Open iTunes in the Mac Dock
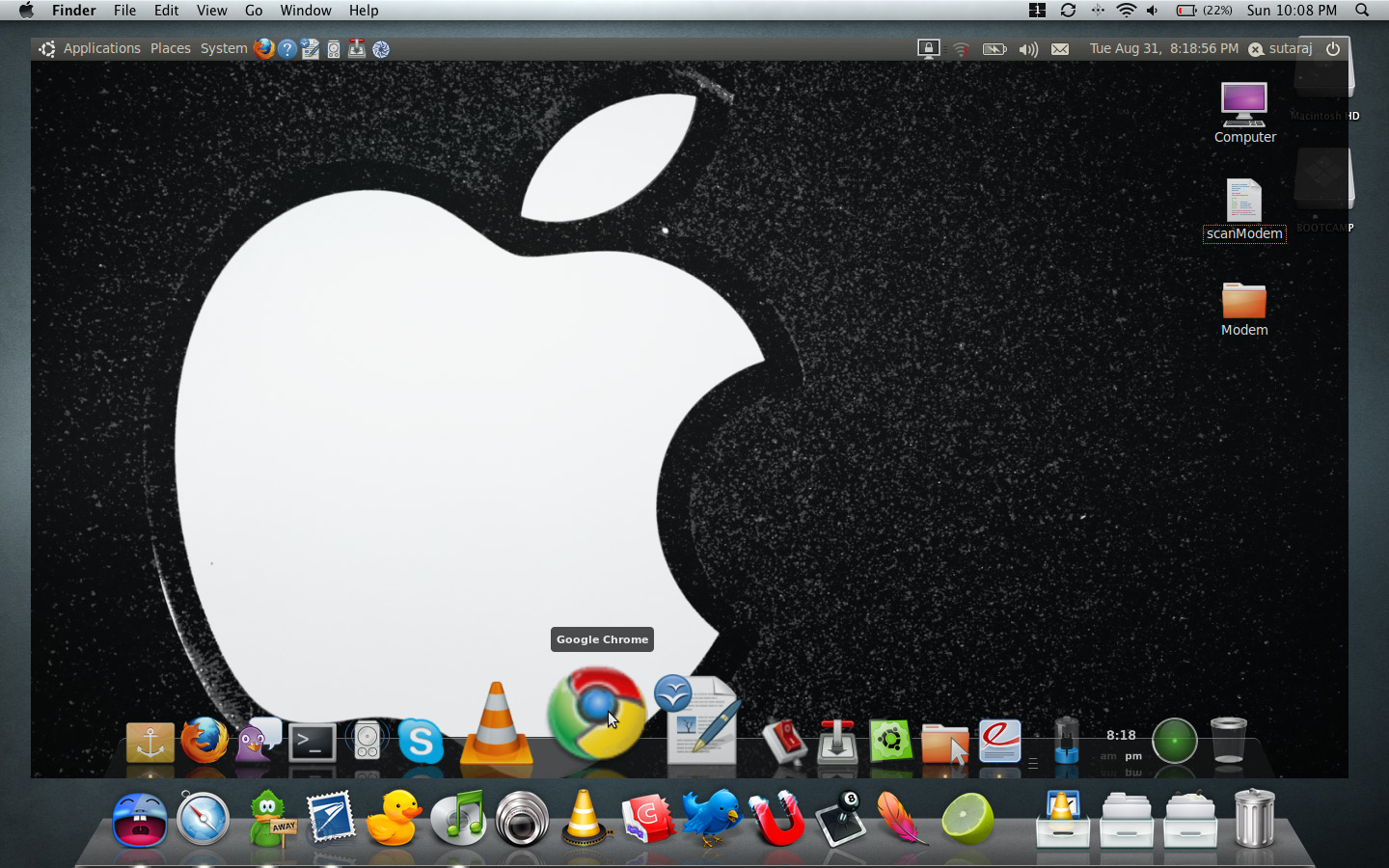Image resolution: width=1389 pixels, height=868 pixels. pyautogui.click(x=458, y=819)
